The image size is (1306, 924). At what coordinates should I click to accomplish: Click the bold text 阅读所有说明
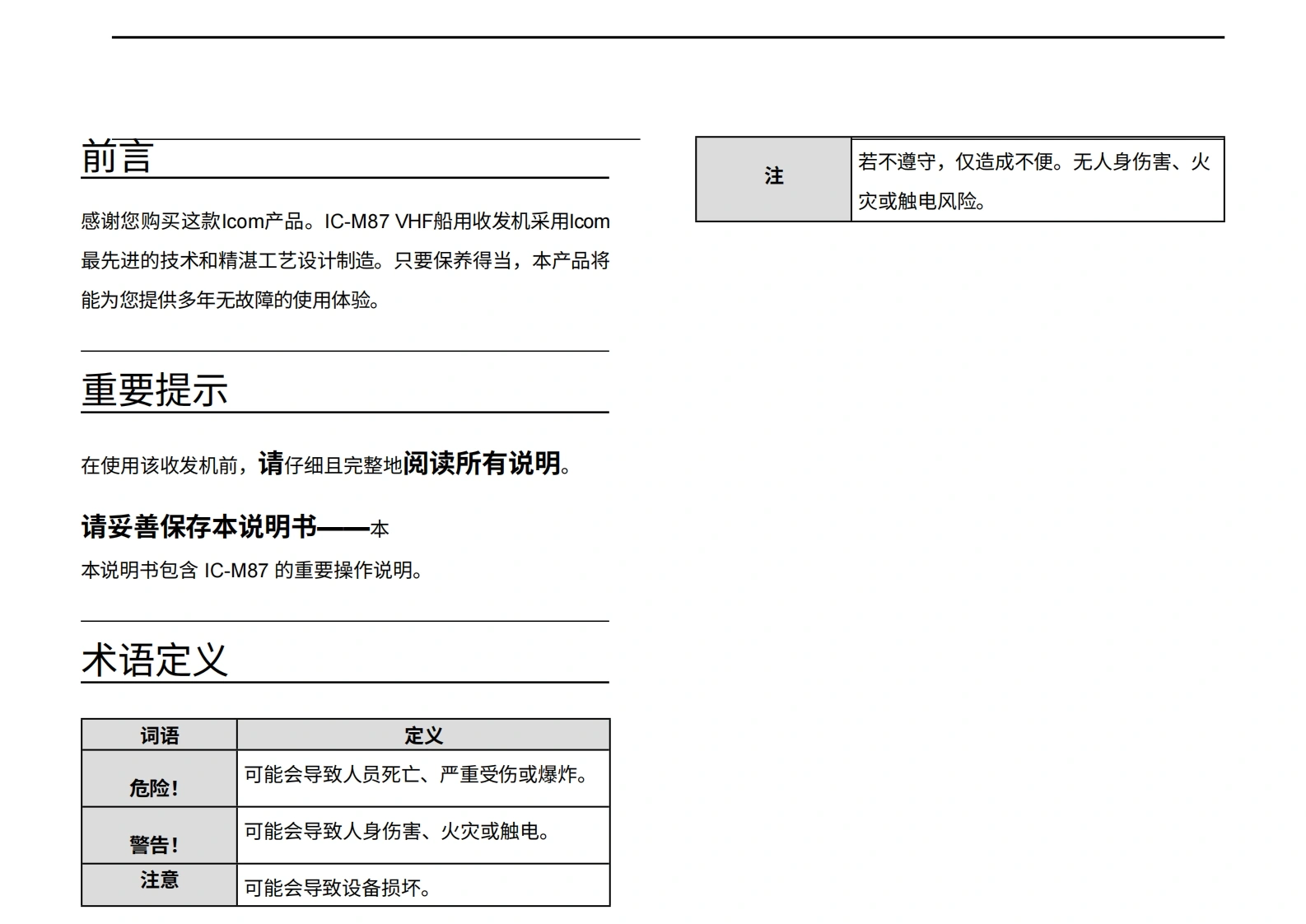482,464
